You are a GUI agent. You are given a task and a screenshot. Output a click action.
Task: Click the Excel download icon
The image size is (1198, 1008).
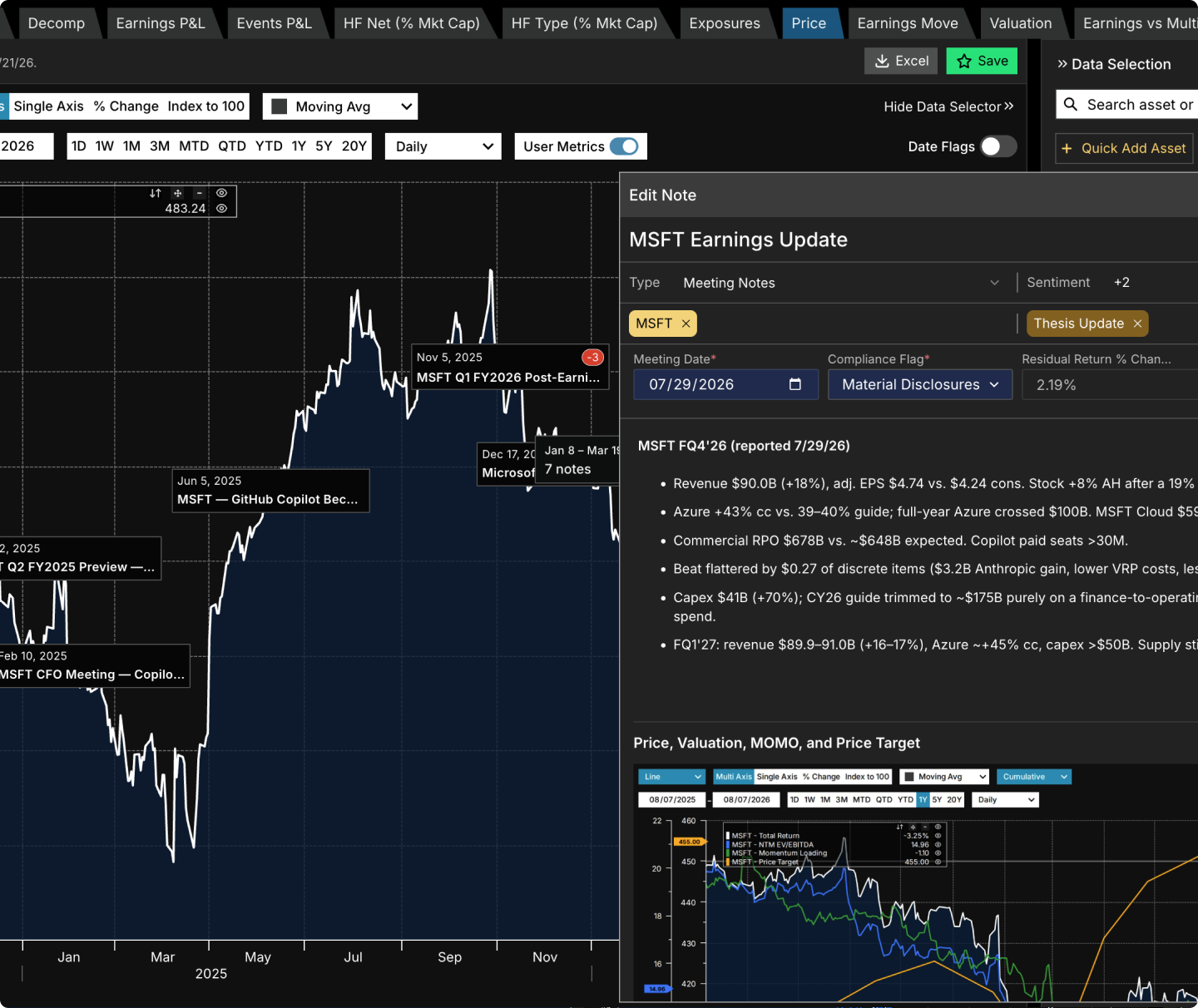(882, 62)
